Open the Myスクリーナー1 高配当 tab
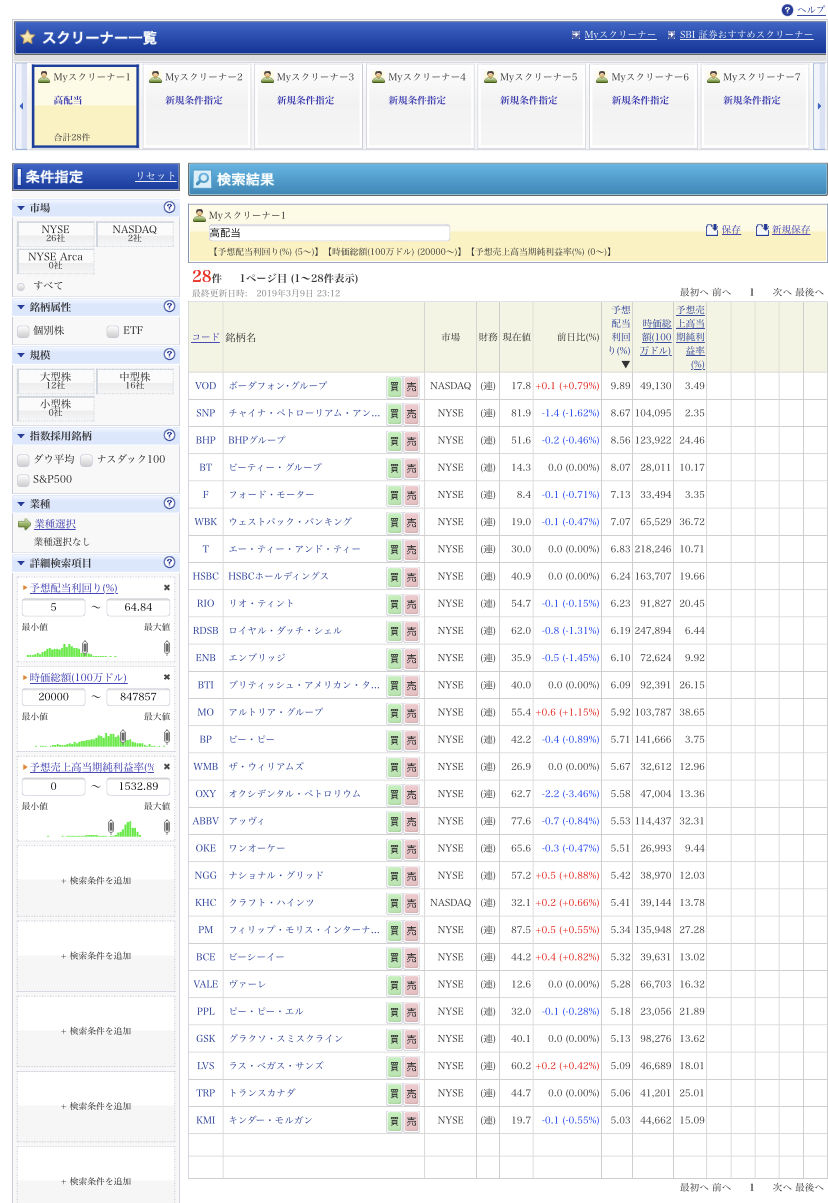Viewport: 828px width, 1203px height. (x=85, y=106)
